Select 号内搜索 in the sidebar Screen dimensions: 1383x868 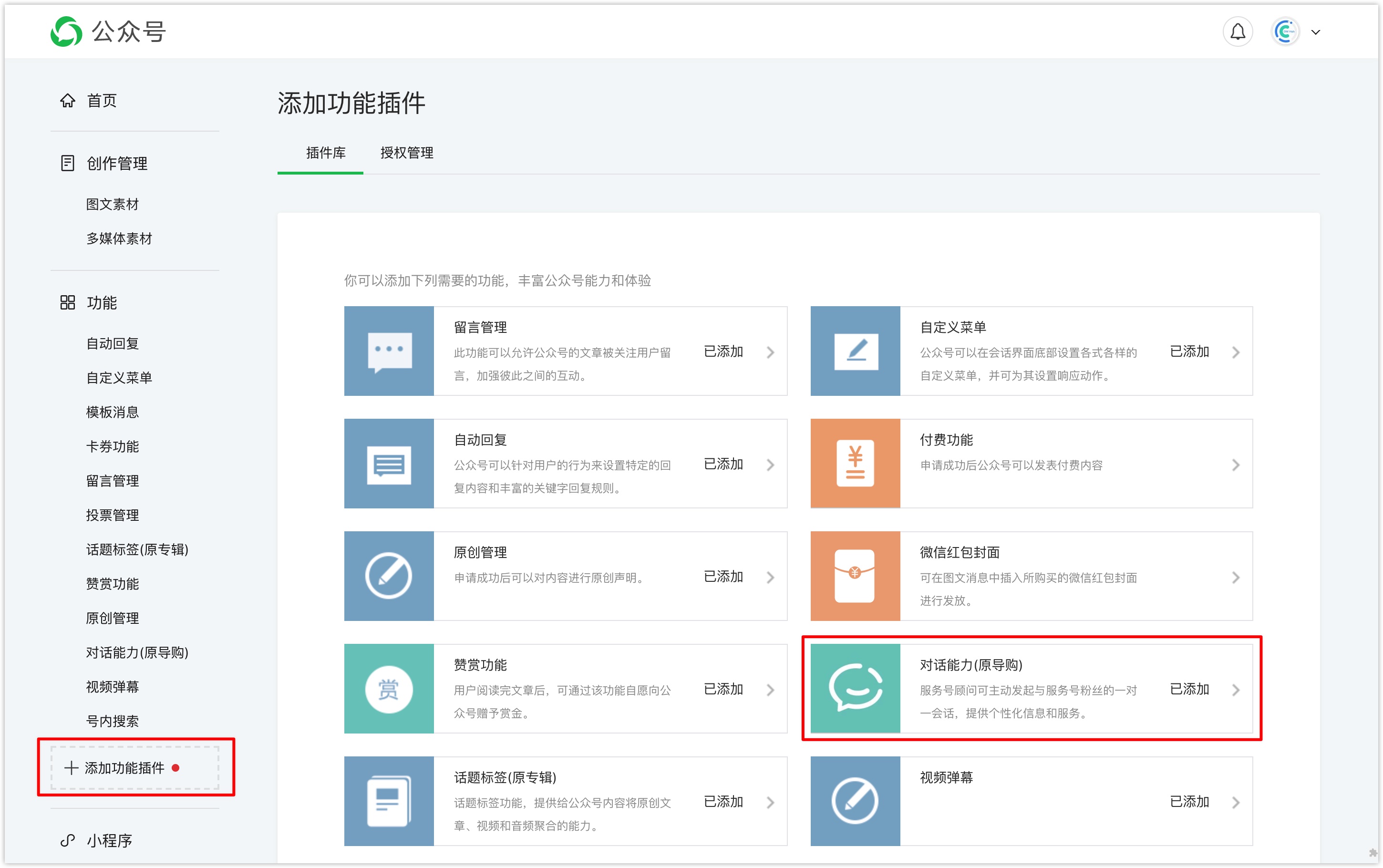tap(113, 721)
